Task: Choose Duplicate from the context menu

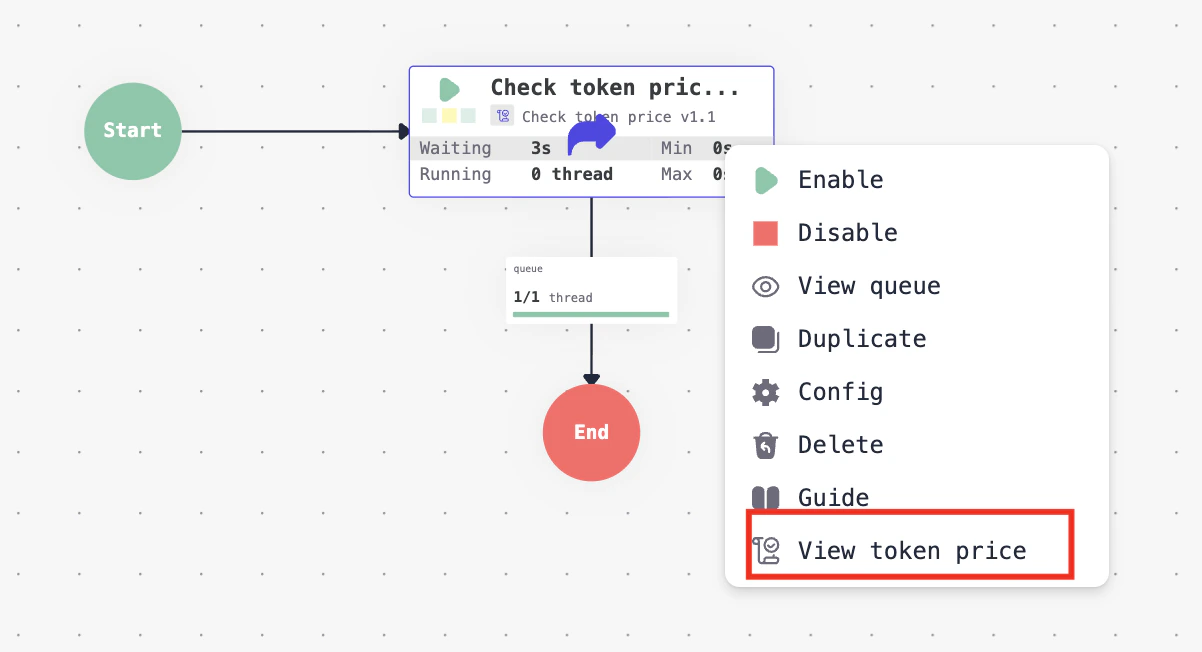Action: point(861,338)
